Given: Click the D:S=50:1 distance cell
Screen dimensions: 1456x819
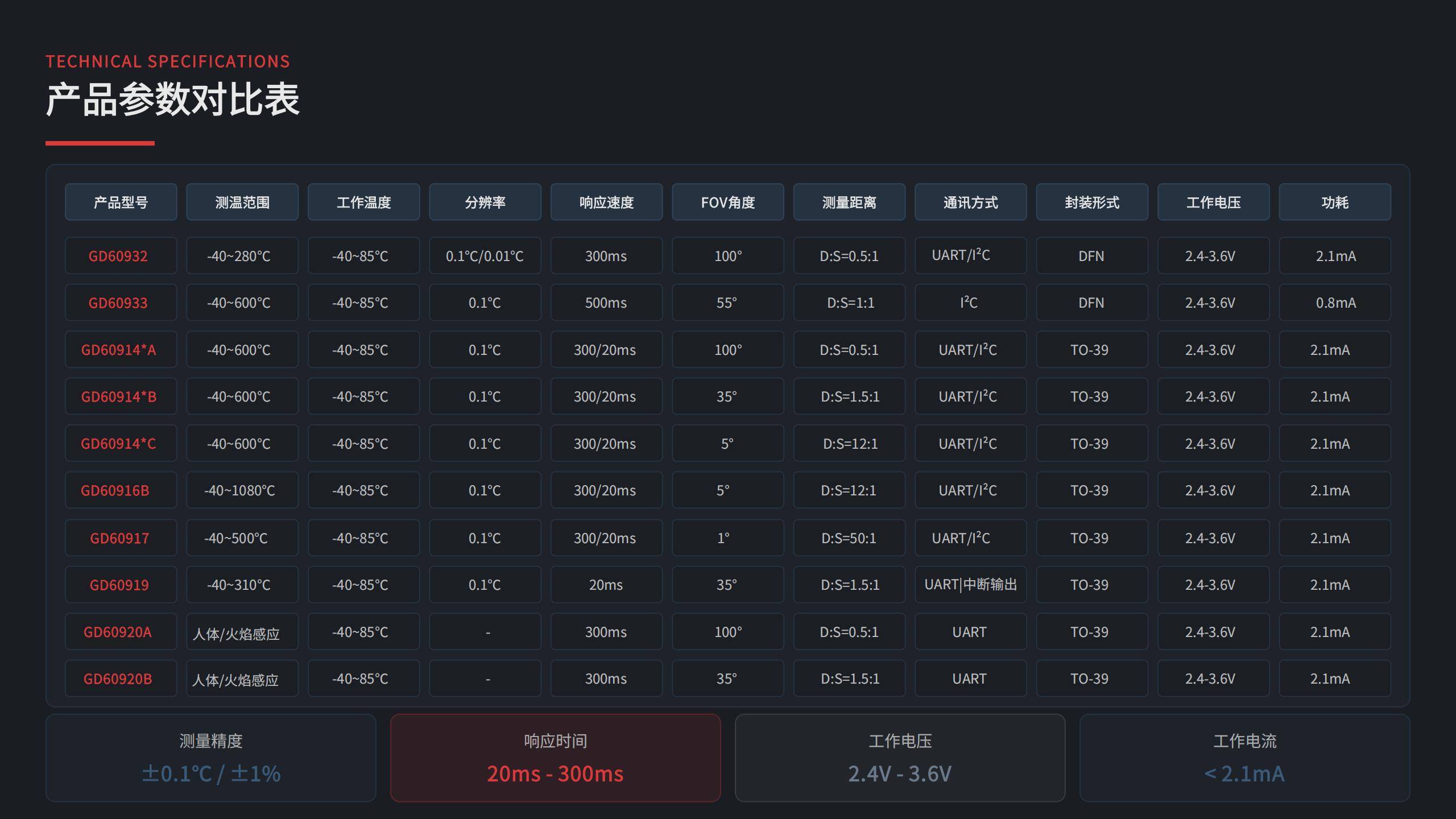Looking at the screenshot, I should point(849,538).
